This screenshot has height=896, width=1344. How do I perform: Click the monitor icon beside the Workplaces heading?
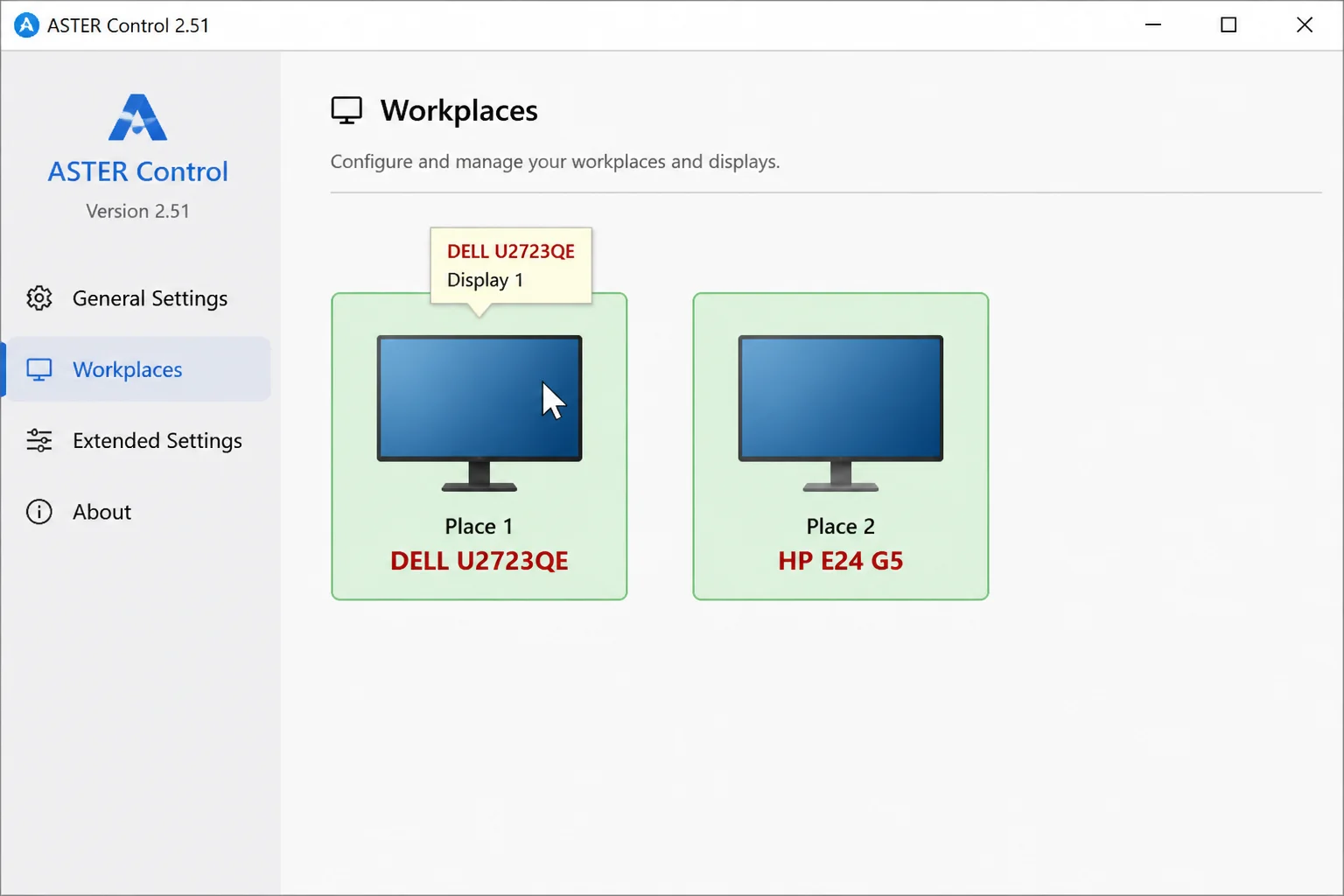point(346,110)
